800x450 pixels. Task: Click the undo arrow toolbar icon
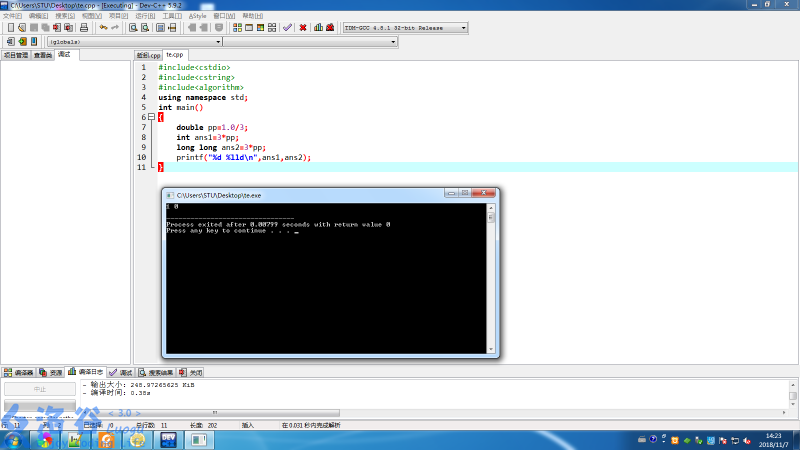click(x=101, y=27)
